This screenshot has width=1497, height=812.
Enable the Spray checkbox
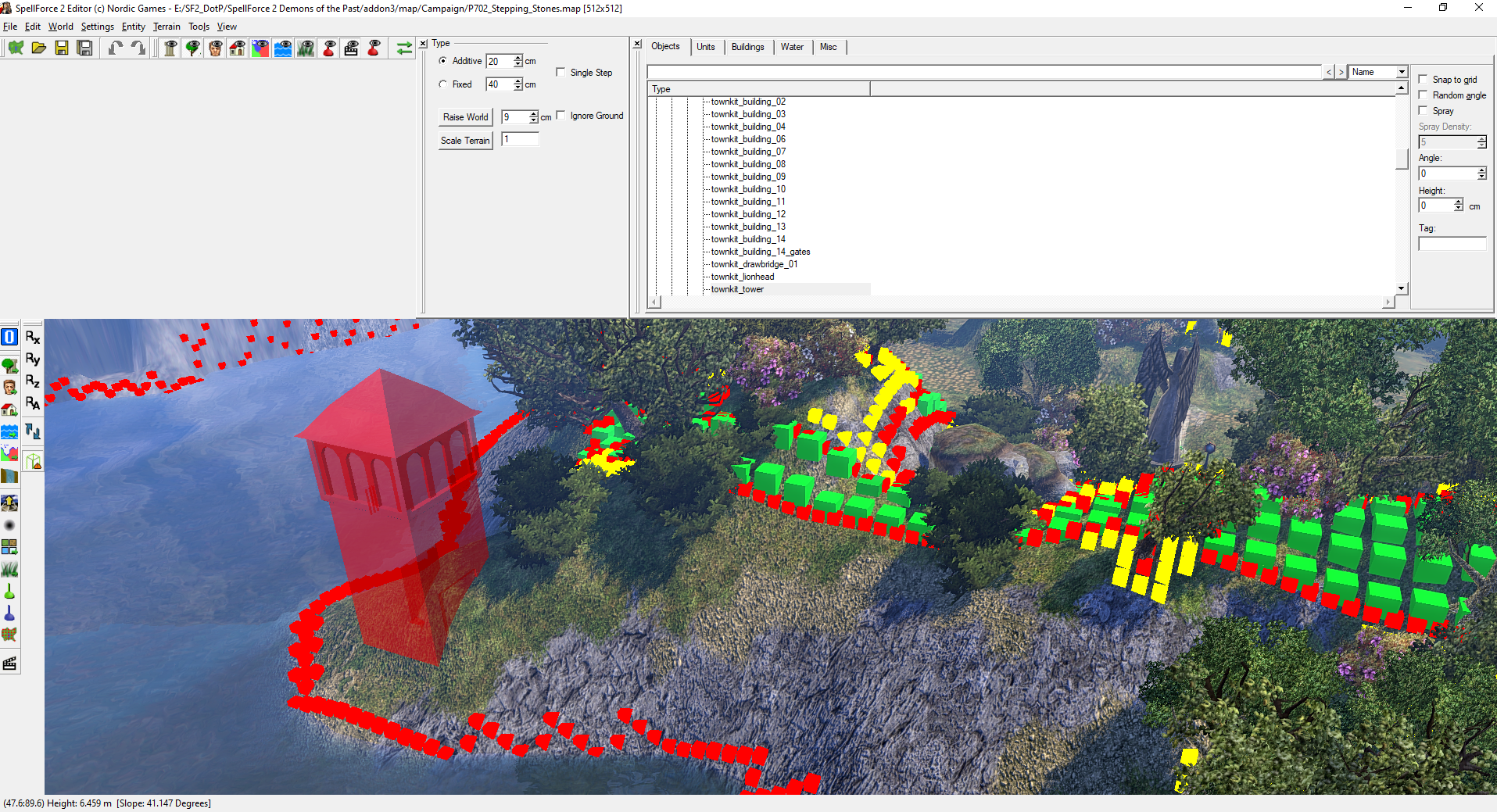click(x=1424, y=110)
